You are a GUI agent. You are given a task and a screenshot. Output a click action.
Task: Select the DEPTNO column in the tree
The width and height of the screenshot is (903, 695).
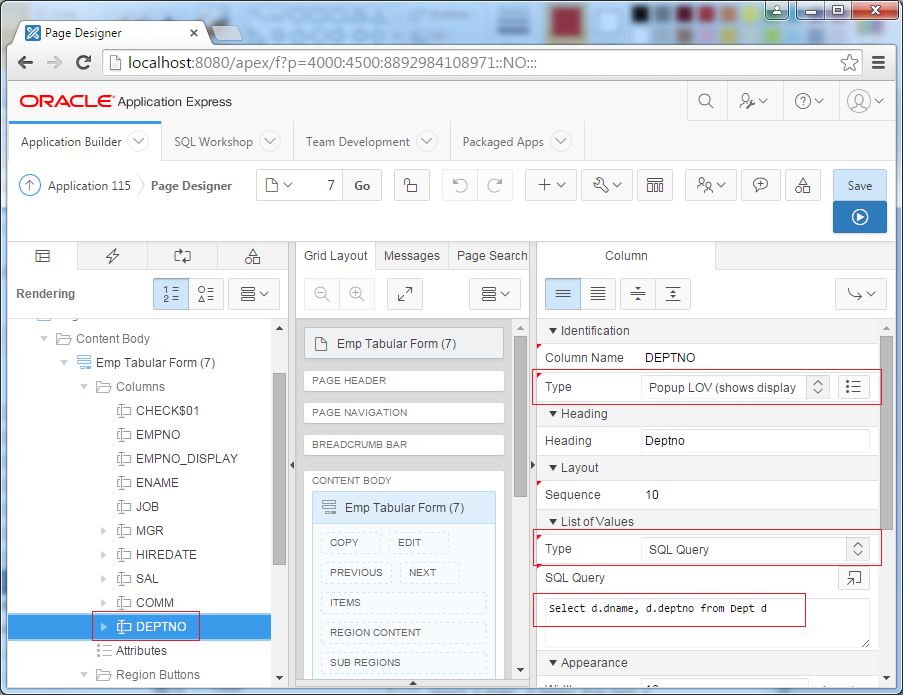(161, 626)
